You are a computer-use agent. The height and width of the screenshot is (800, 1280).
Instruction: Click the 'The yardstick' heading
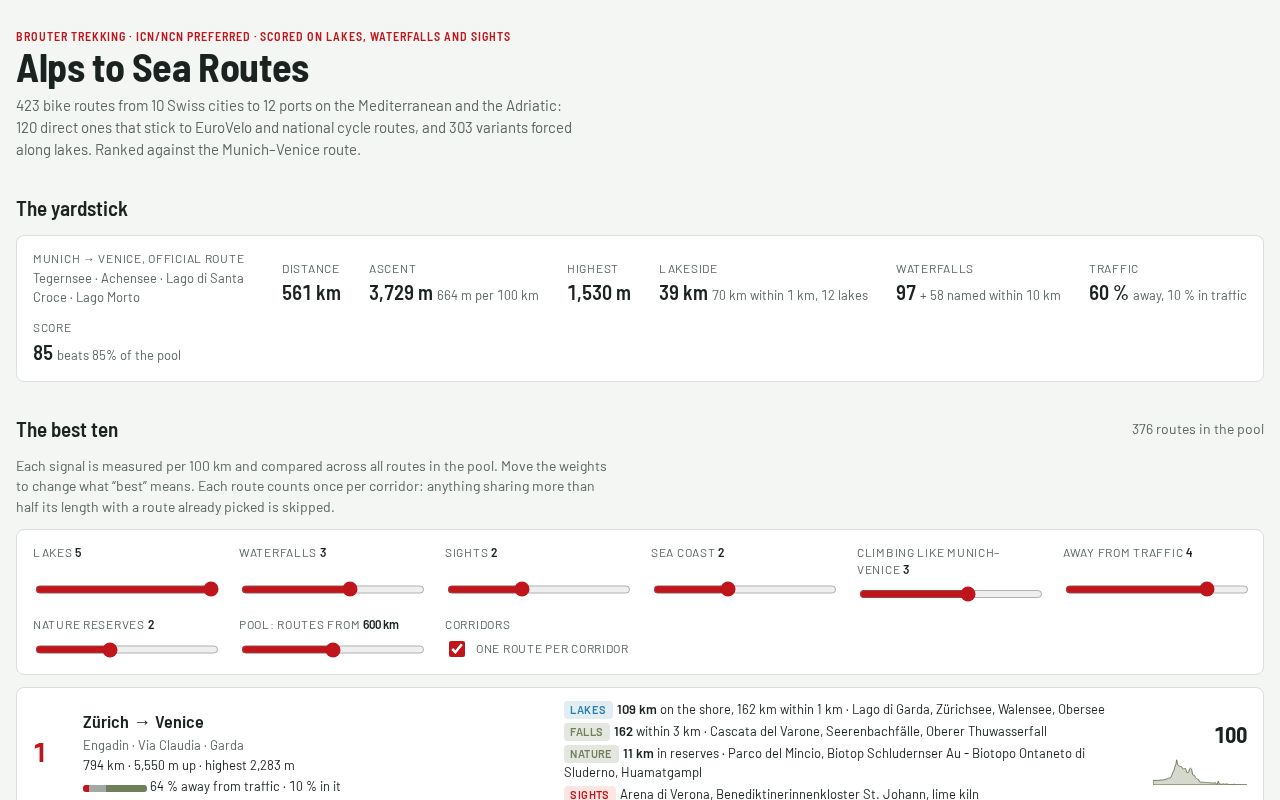pos(72,209)
